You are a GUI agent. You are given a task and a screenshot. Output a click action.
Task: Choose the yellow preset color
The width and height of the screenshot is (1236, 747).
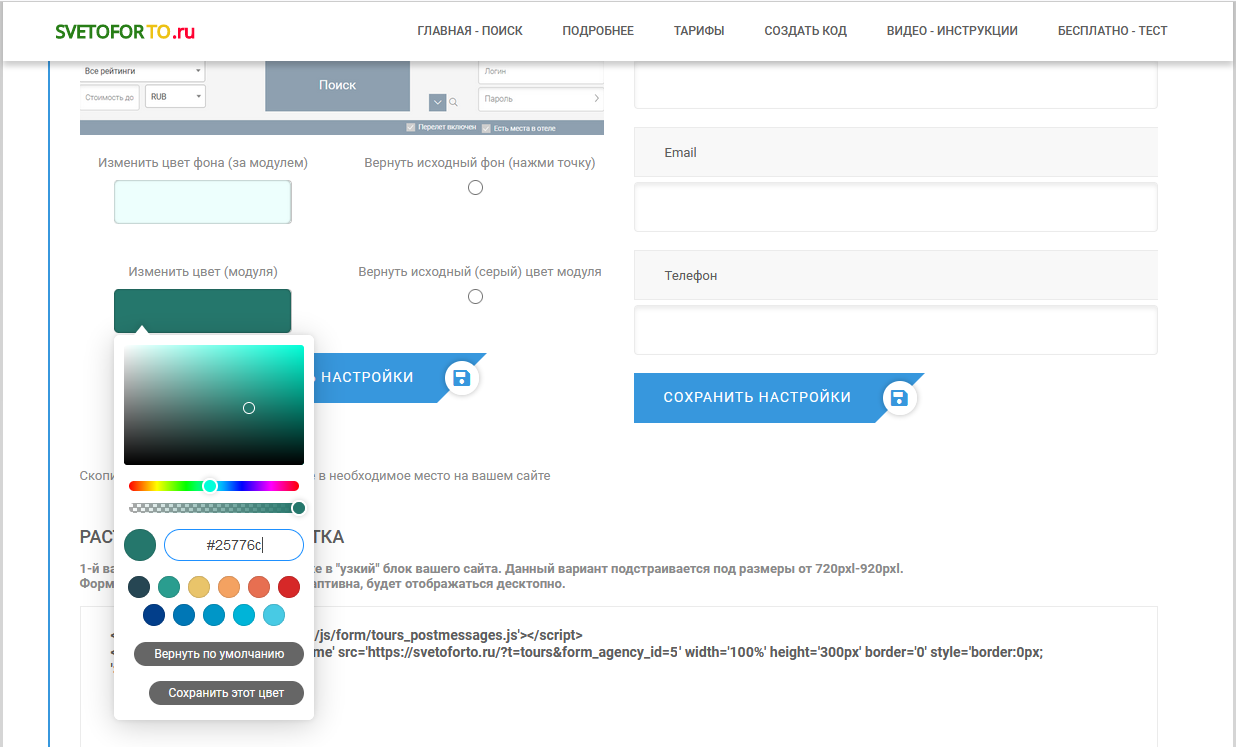199,587
